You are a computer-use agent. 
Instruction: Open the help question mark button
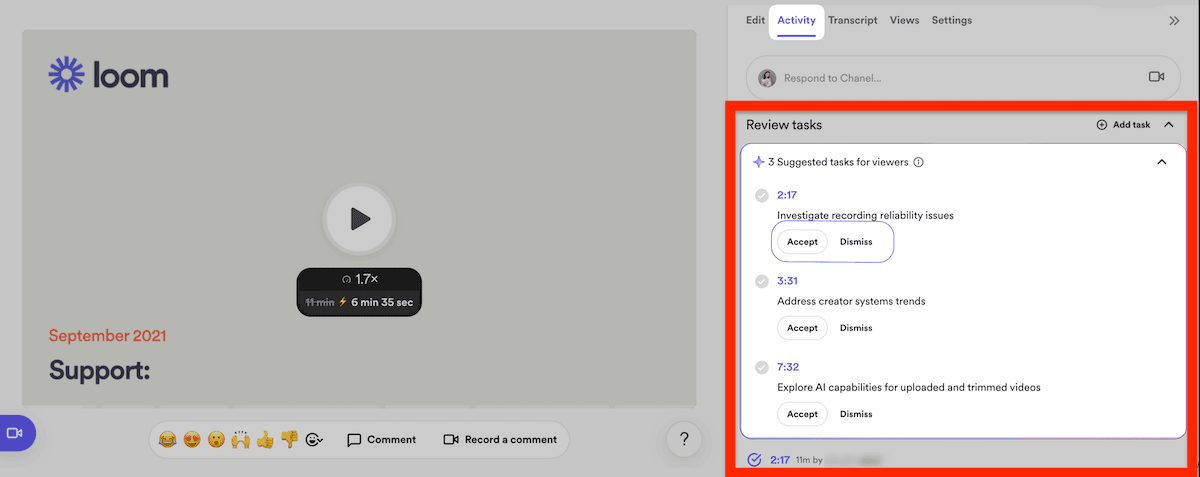(684, 439)
